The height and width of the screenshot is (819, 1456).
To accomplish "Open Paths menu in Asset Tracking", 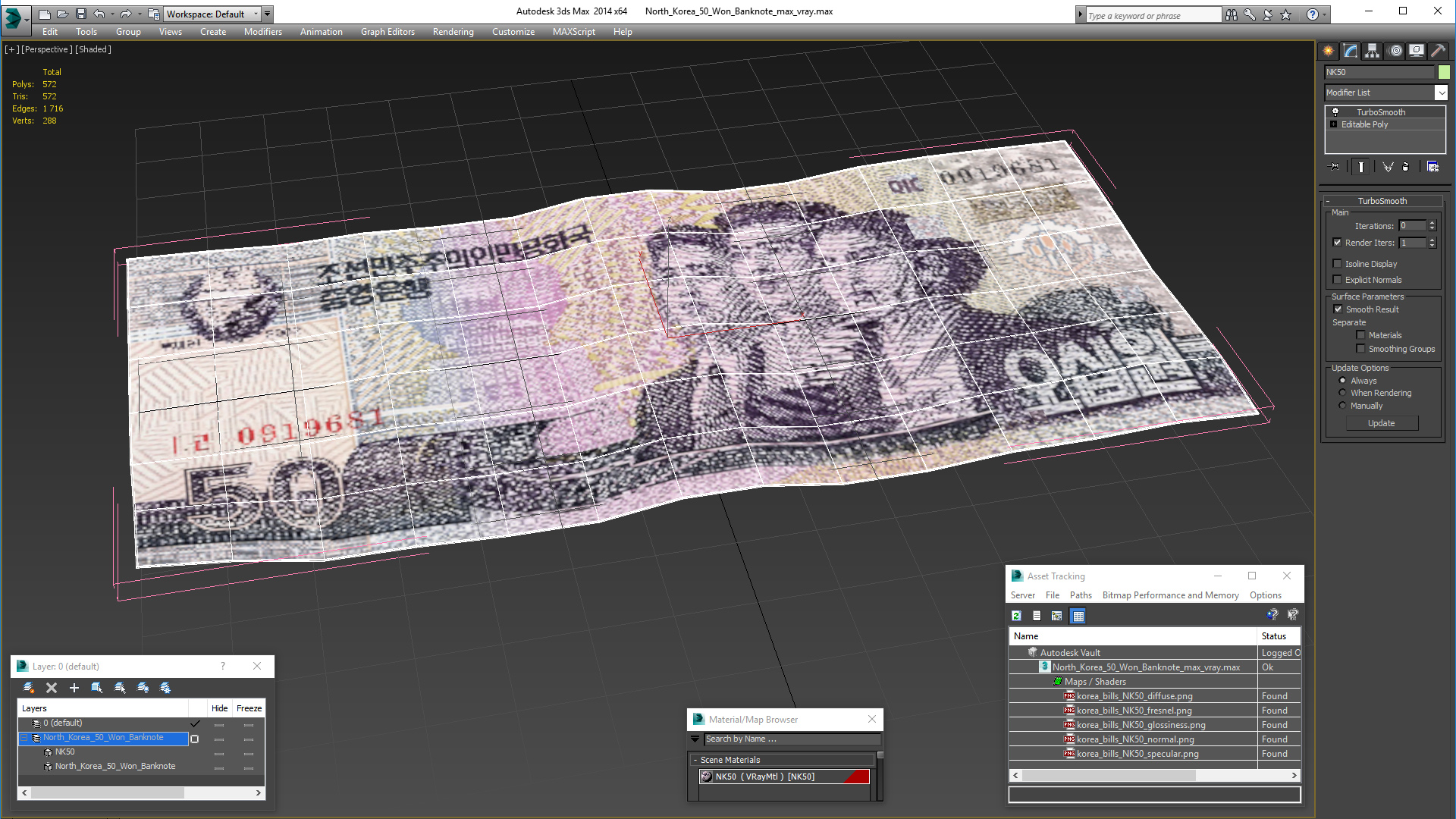I will (x=1081, y=595).
